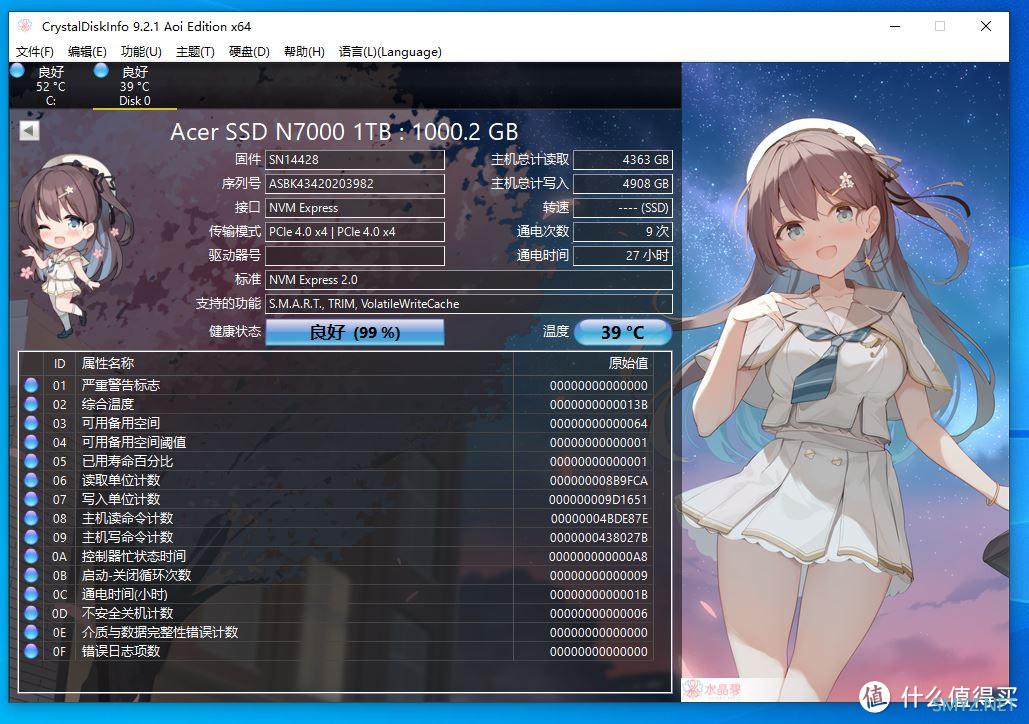Click the status orb for attribute 0C 通电时间(小时)

31,594
